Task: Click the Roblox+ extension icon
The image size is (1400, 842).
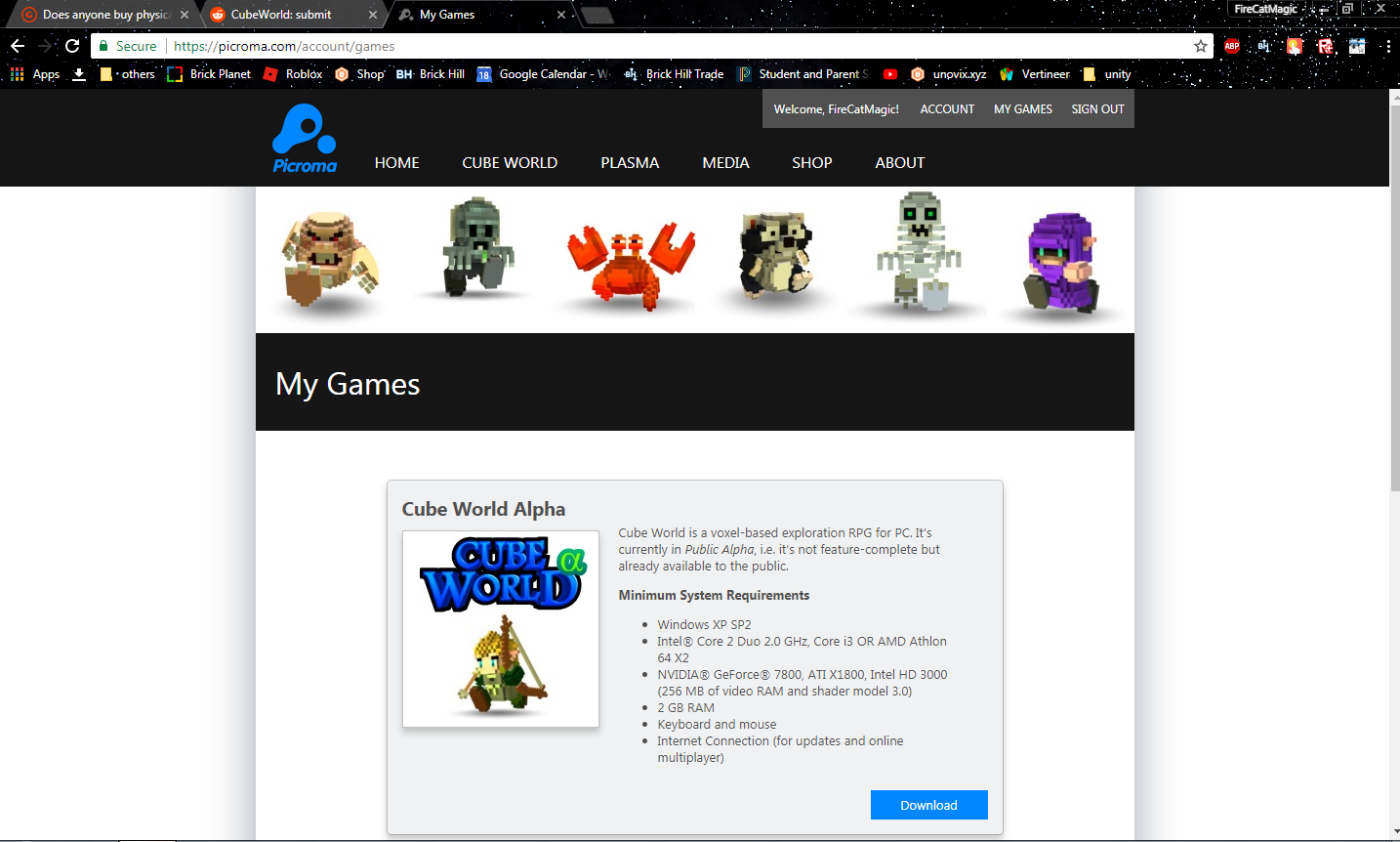Action: [1324, 46]
